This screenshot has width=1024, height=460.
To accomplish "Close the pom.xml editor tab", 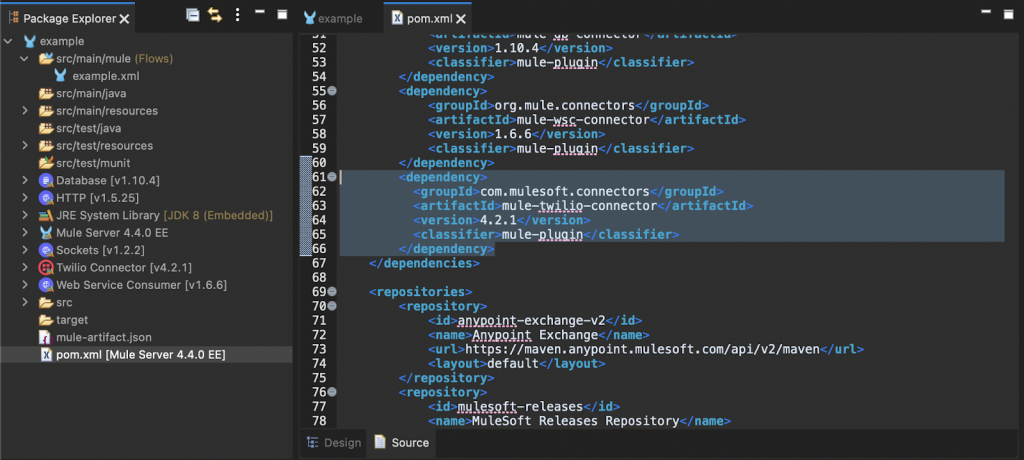I will (461, 19).
